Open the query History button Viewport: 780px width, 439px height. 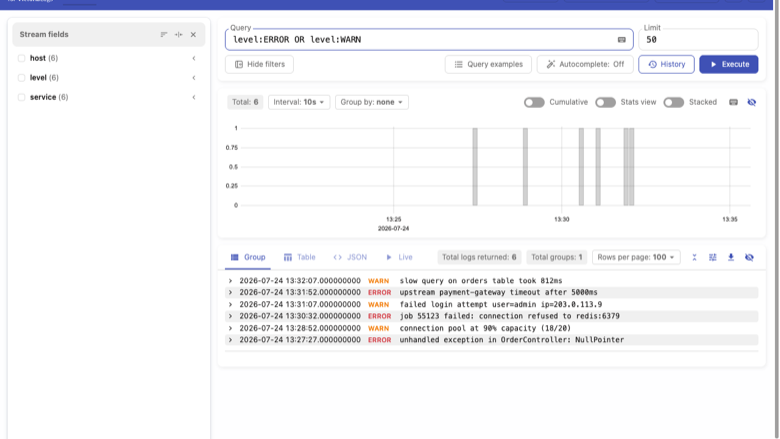pyautogui.click(x=666, y=64)
